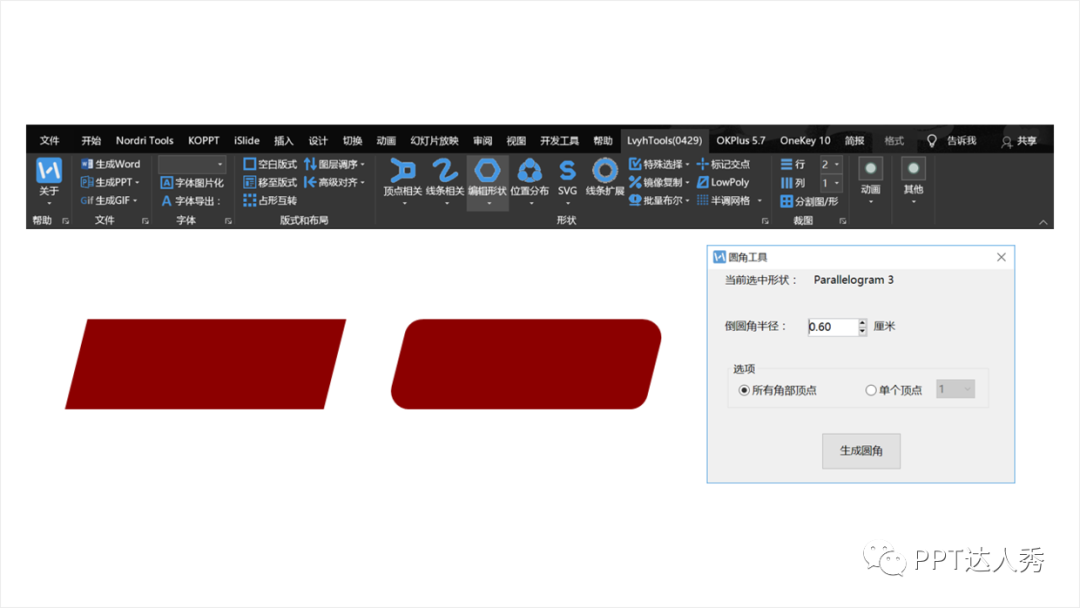1080x608 pixels.
Task: Select the 编辑形状 hexagon shape icon
Action: [487, 170]
